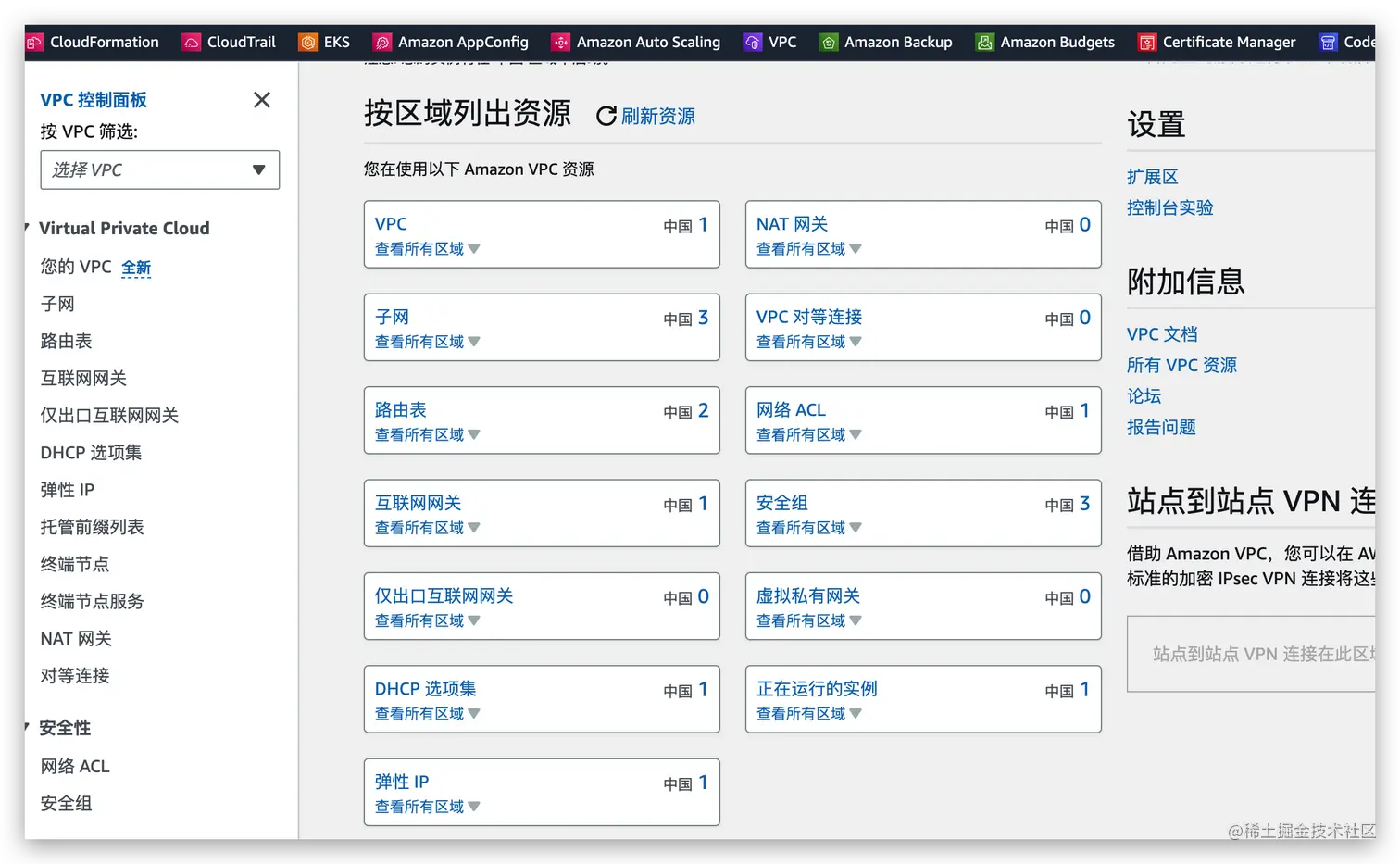This screenshot has height=864, width=1400.
Task: Click the 子网 card count 3
Action: [x=703, y=318]
